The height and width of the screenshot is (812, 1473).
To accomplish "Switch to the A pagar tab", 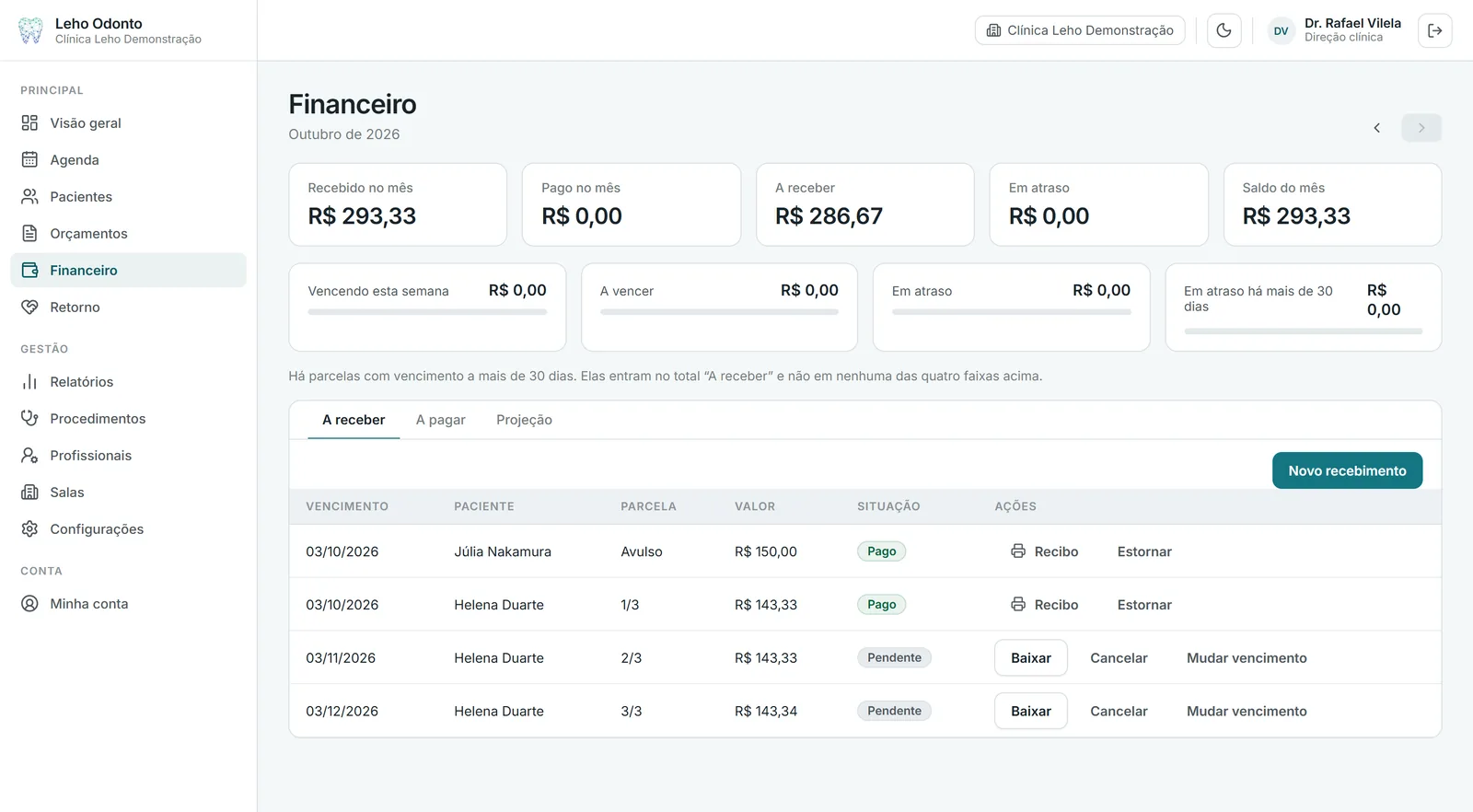I will click(x=441, y=420).
